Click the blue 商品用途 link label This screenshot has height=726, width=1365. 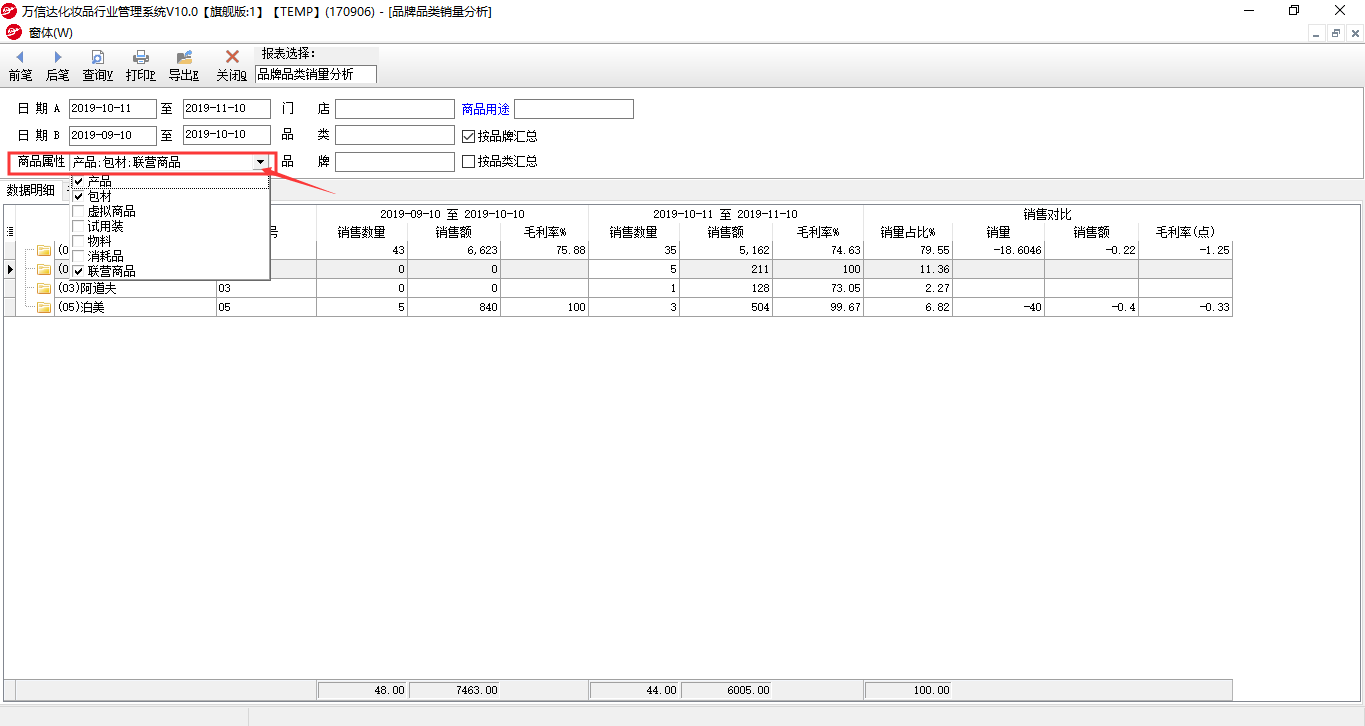point(486,110)
